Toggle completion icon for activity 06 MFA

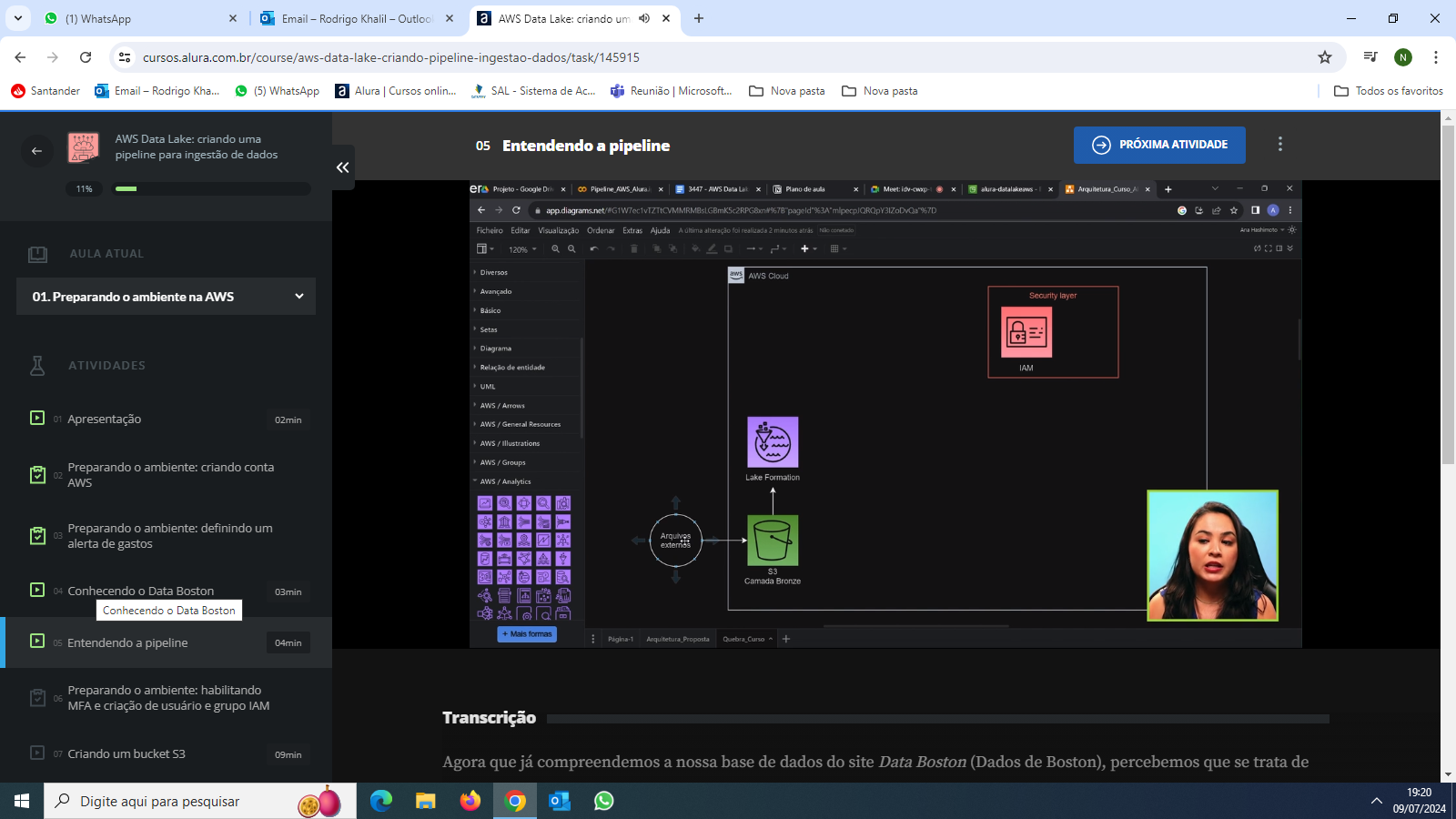pos(37,698)
